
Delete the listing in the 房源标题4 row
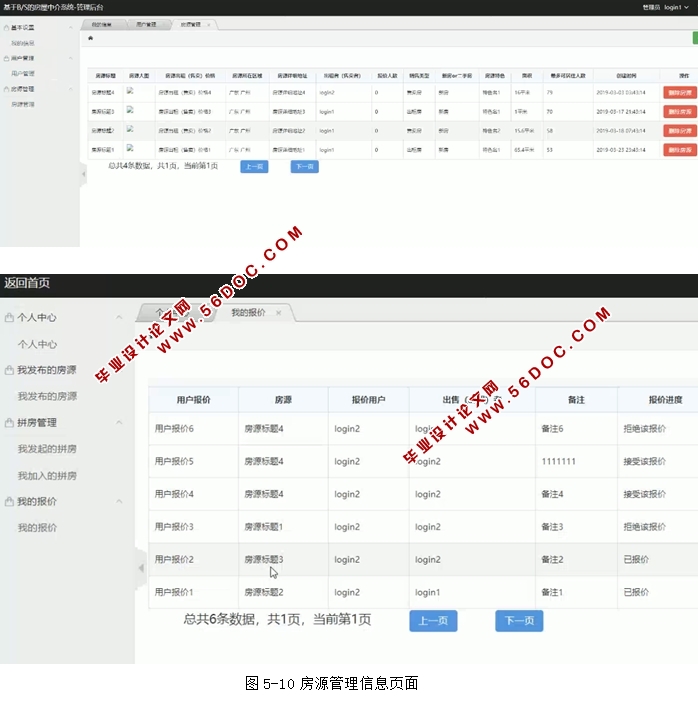pyautogui.click(x=680, y=93)
